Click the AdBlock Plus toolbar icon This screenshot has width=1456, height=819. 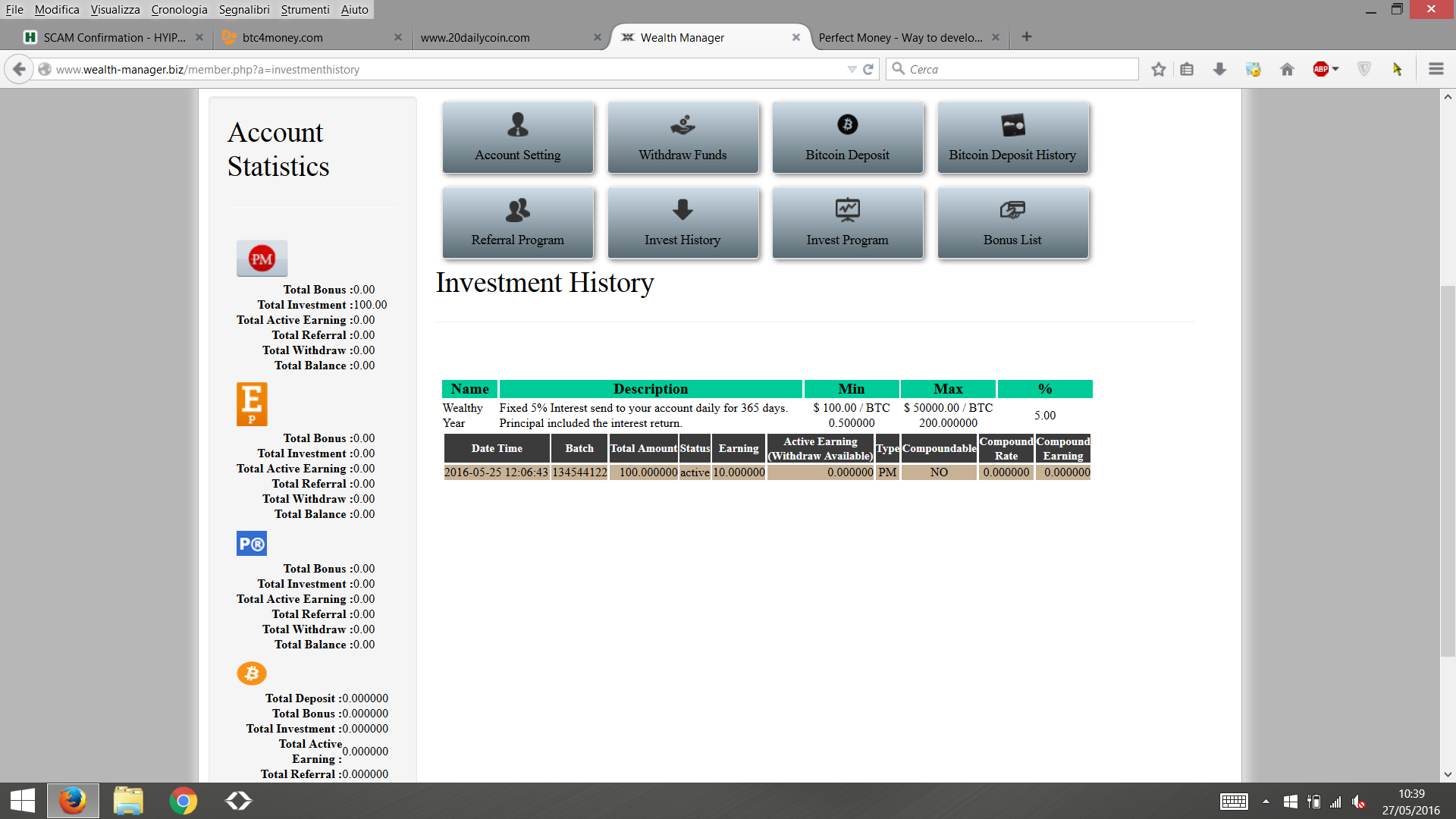(x=1320, y=69)
